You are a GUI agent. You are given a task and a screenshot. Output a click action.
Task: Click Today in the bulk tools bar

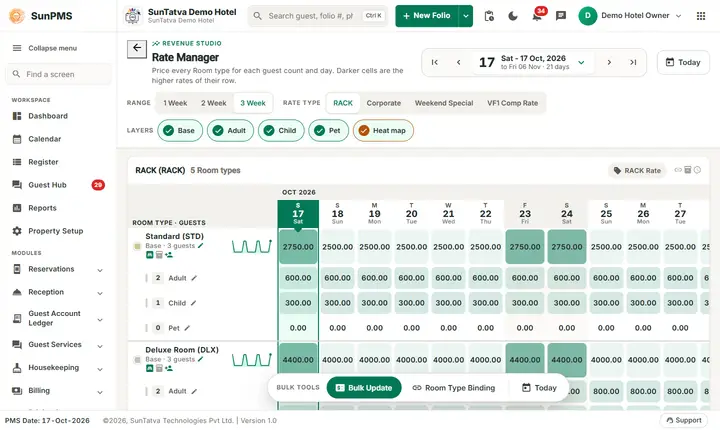[539, 388]
